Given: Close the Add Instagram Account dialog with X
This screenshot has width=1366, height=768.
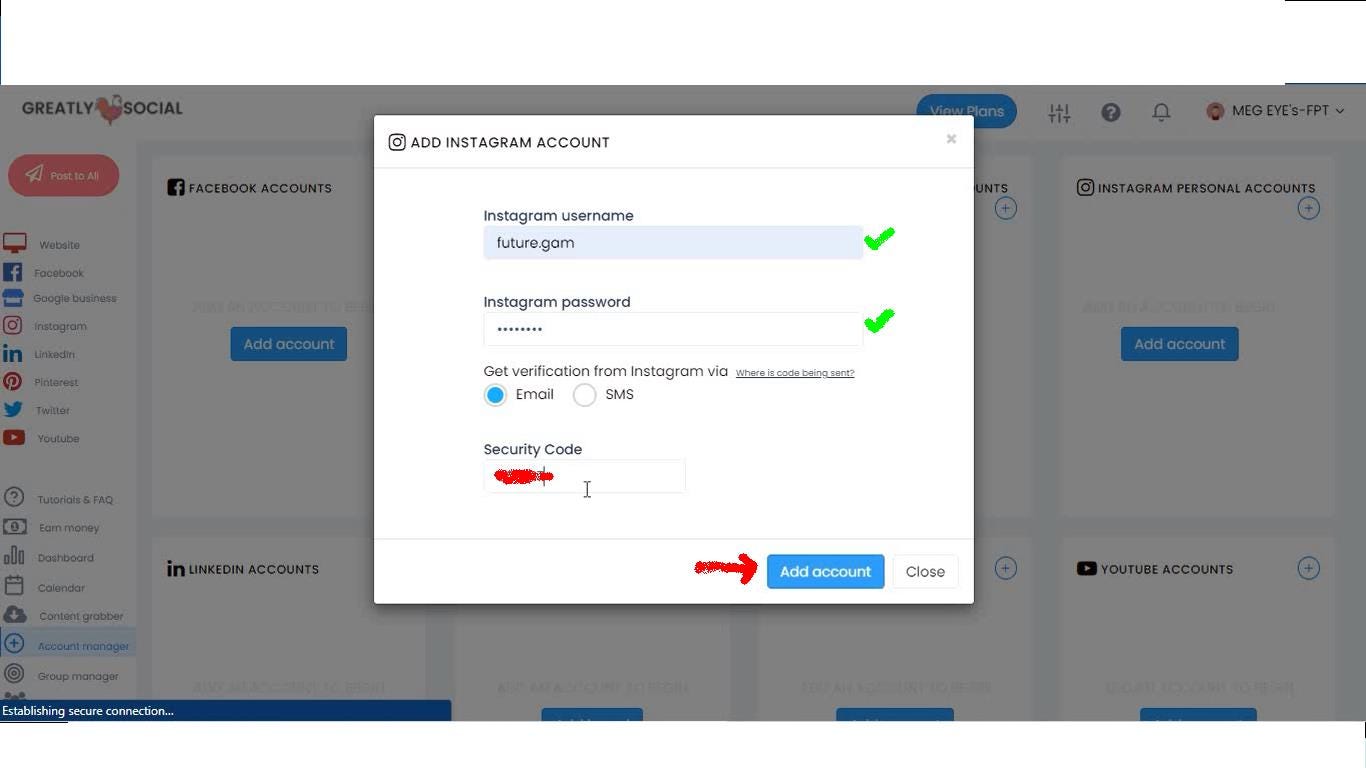Looking at the screenshot, I should [951, 139].
